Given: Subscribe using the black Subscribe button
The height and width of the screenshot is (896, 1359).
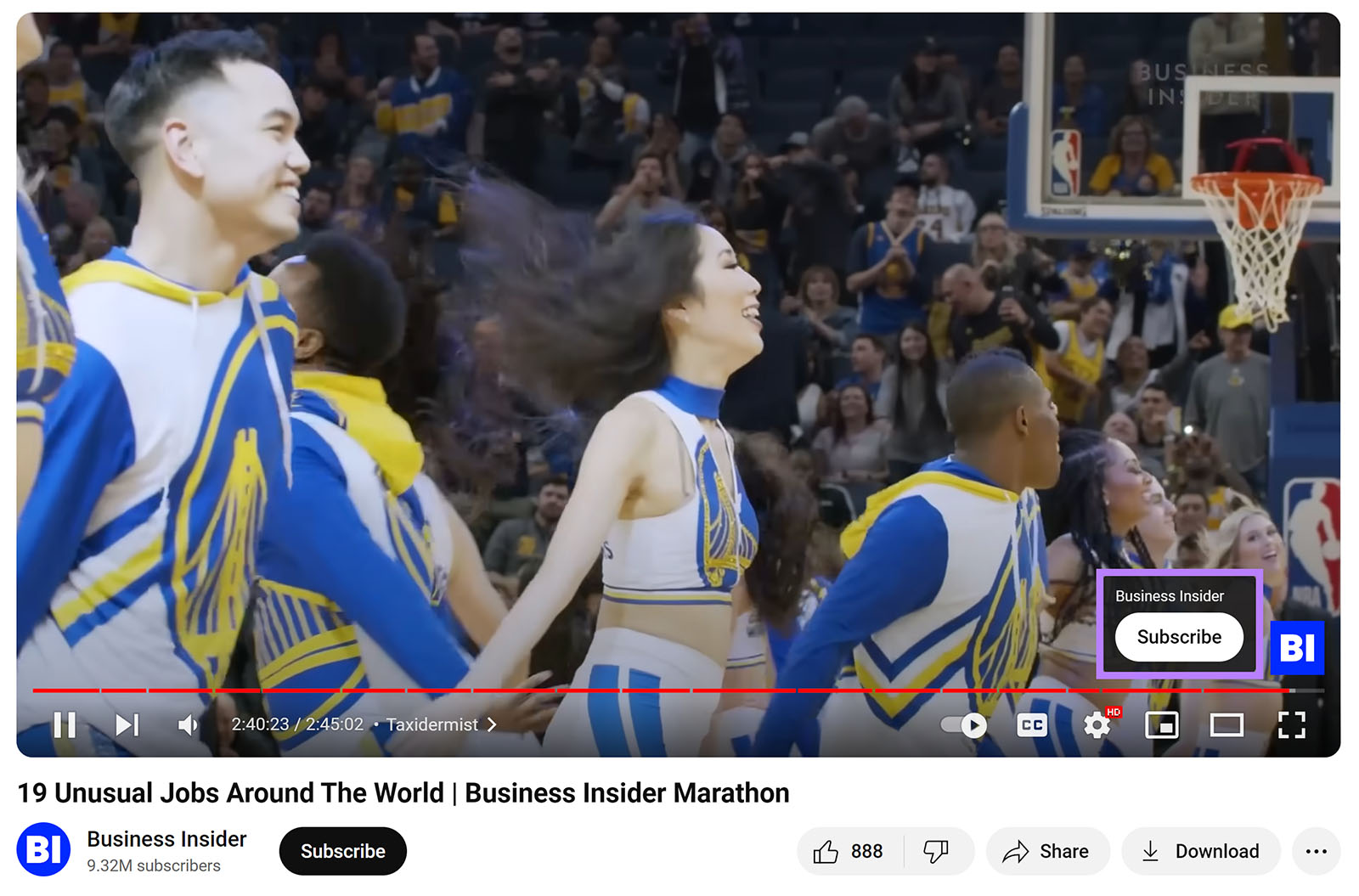Looking at the screenshot, I should click(342, 850).
